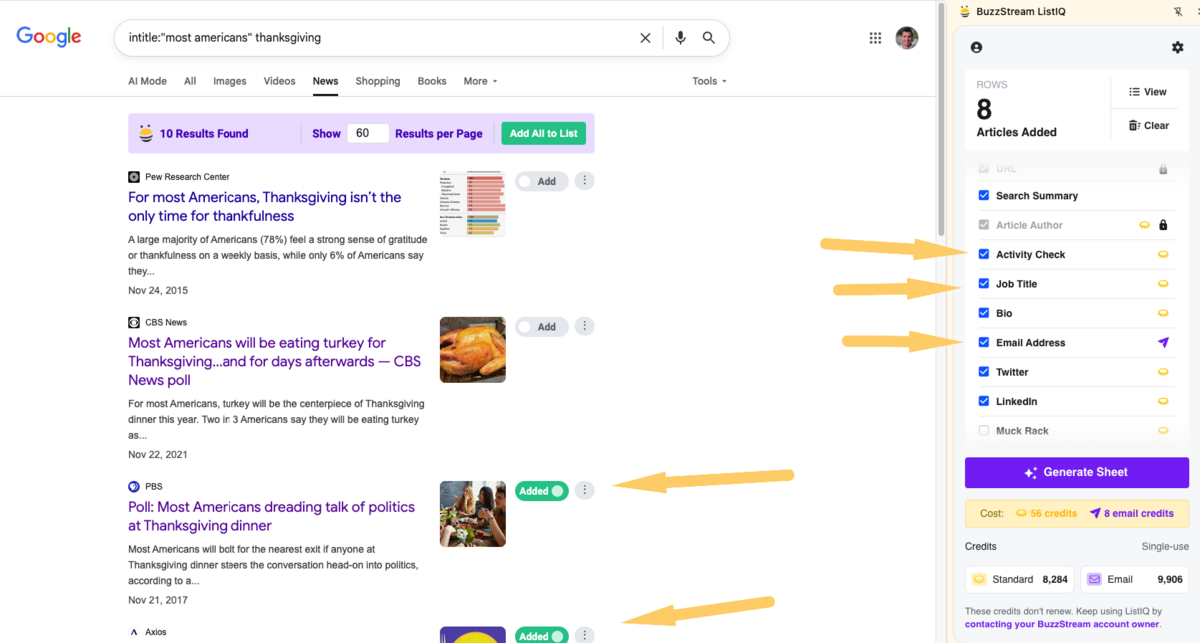Enable the Muck Rack field
Viewport: 1200px width, 643px height.
tap(983, 430)
